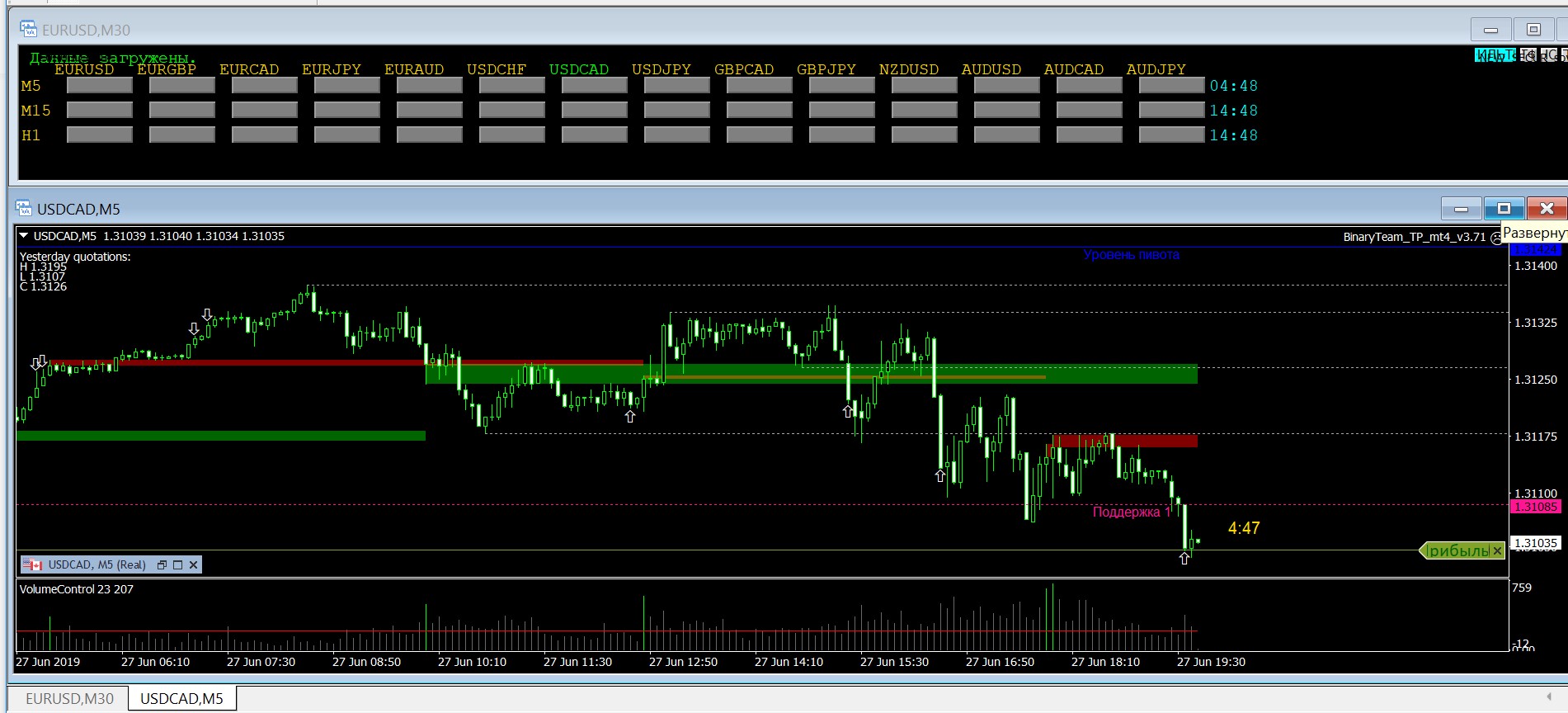Click the Уровень пивота pivot level label

pos(1132,255)
